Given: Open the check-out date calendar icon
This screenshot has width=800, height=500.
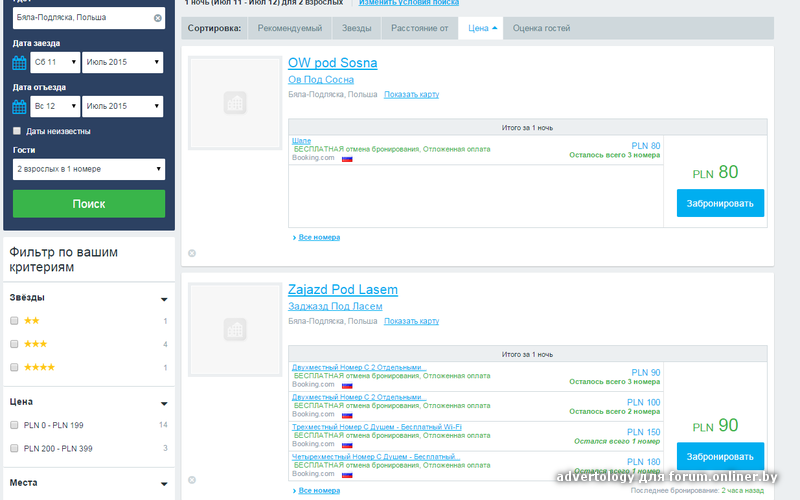Looking at the screenshot, I should [x=19, y=107].
